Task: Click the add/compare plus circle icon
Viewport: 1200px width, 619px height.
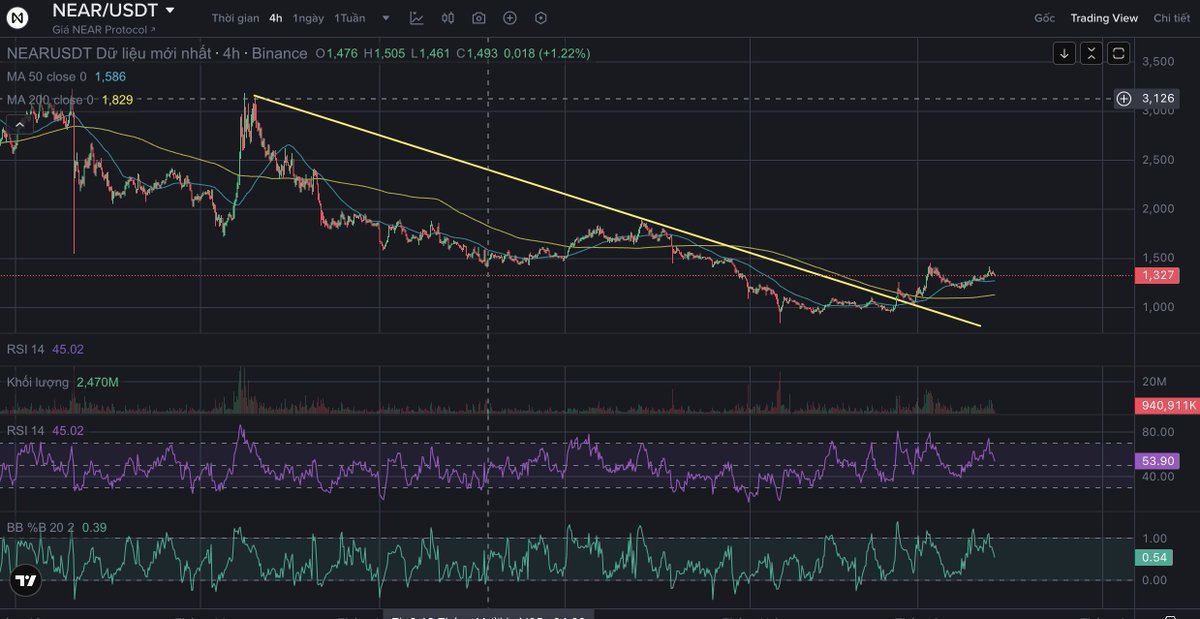Action: point(510,18)
